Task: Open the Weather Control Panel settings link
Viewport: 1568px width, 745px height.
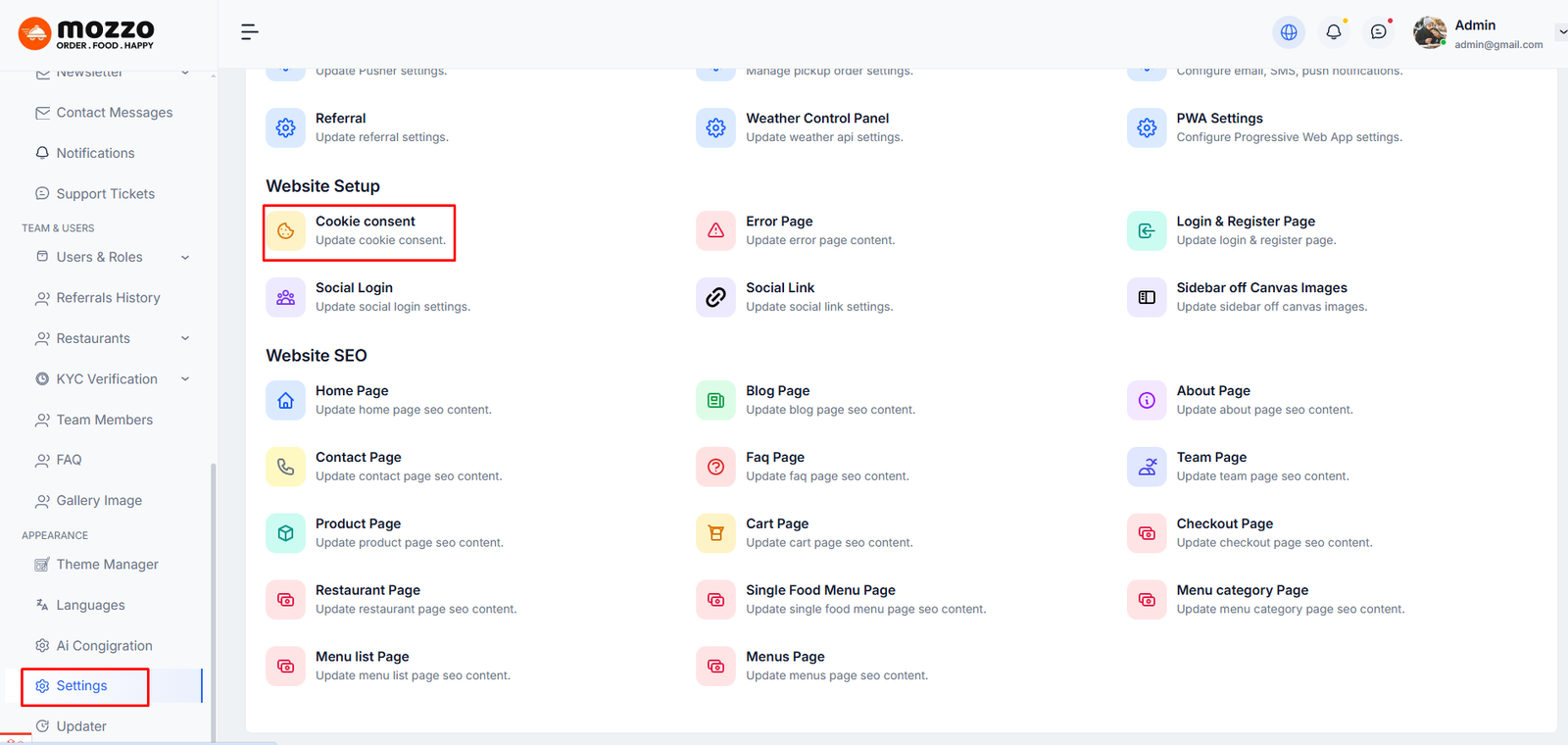Action: 817,119
